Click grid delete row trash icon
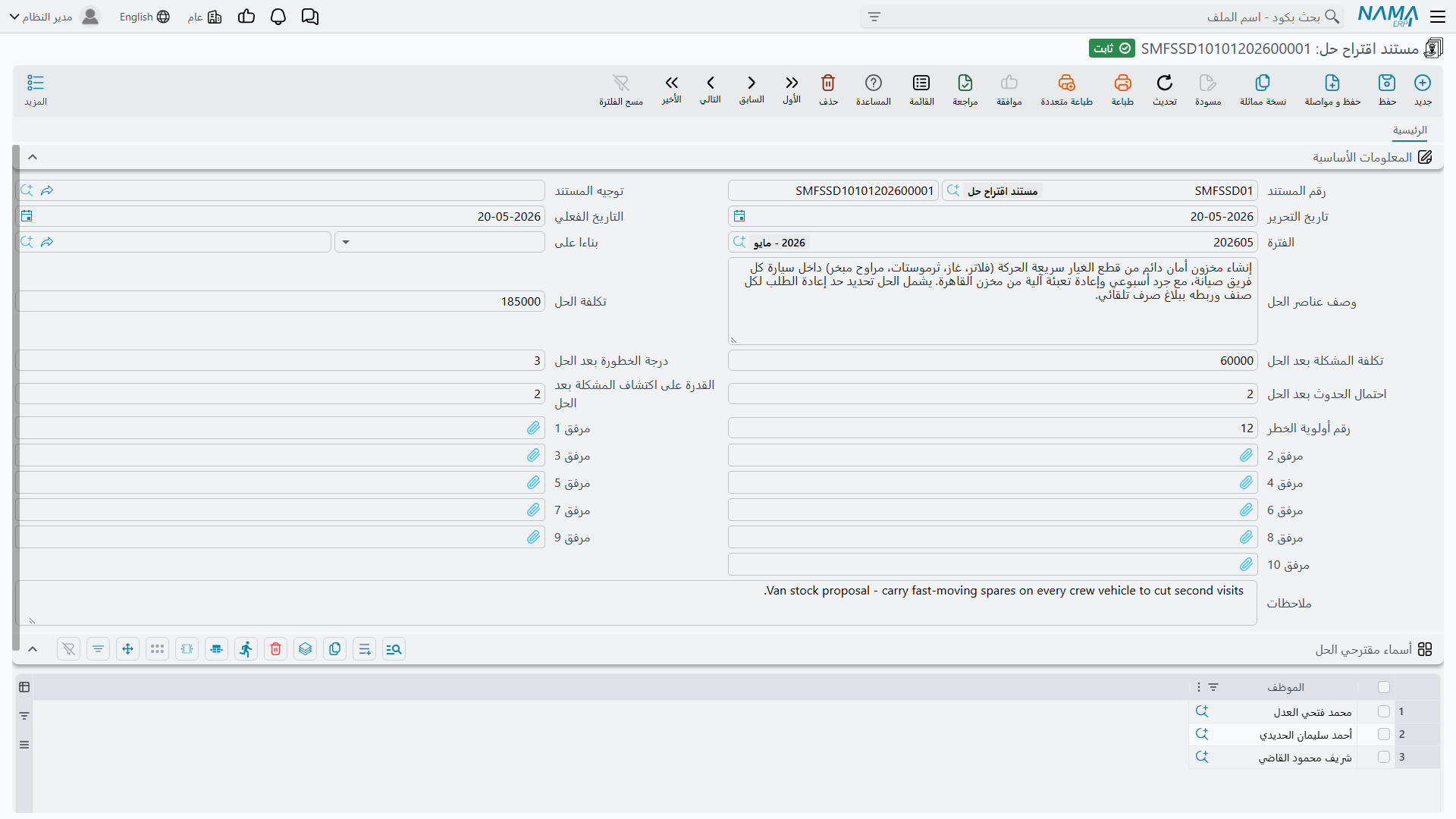The width and height of the screenshot is (1456, 819). (x=276, y=649)
